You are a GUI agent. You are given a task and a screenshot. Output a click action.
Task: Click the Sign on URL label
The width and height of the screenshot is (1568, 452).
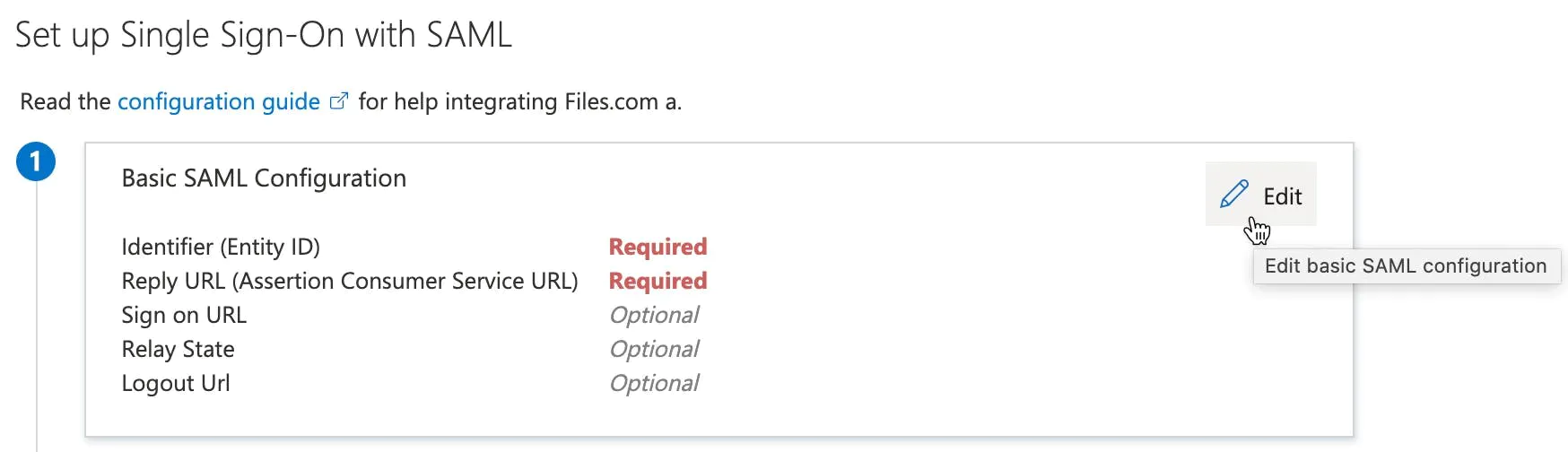[x=184, y=315]
